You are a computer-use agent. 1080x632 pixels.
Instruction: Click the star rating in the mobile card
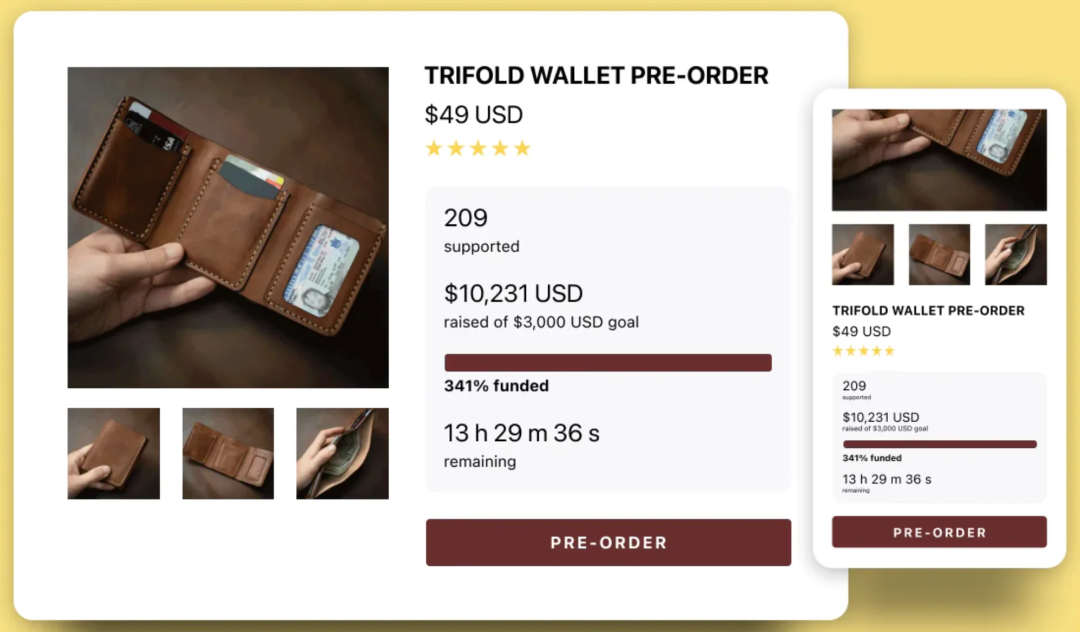863,351
